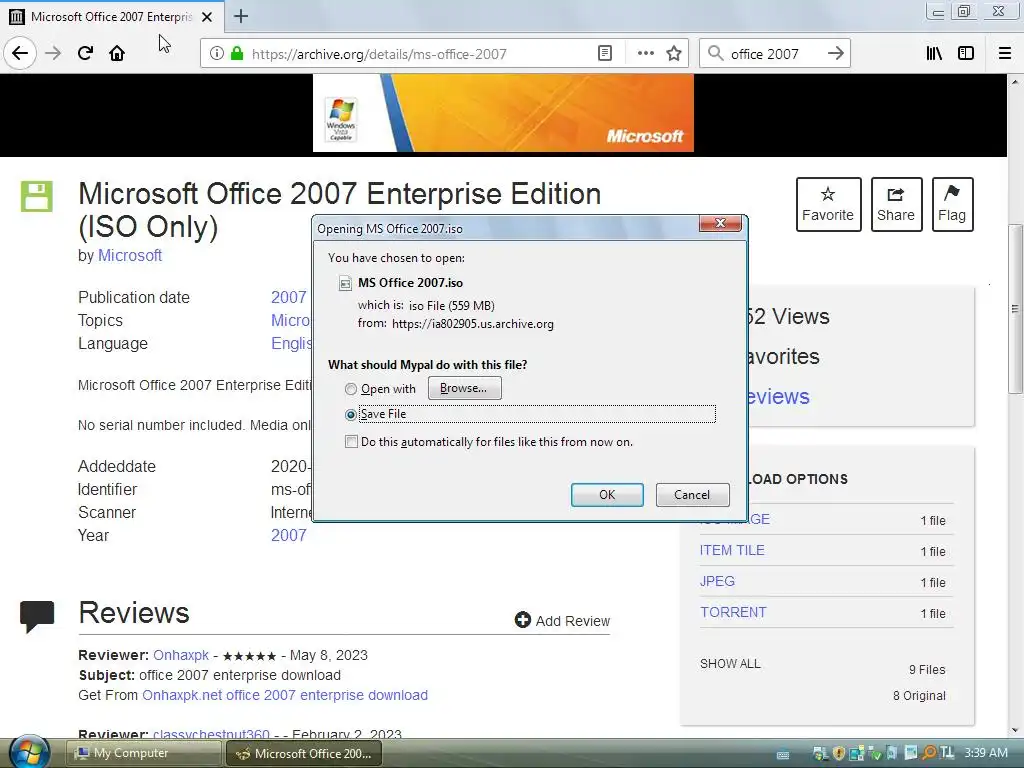The image size is (1024, 768).
Task: Toggle the browser sidebar icon
Action: click(x=966, y=54)
